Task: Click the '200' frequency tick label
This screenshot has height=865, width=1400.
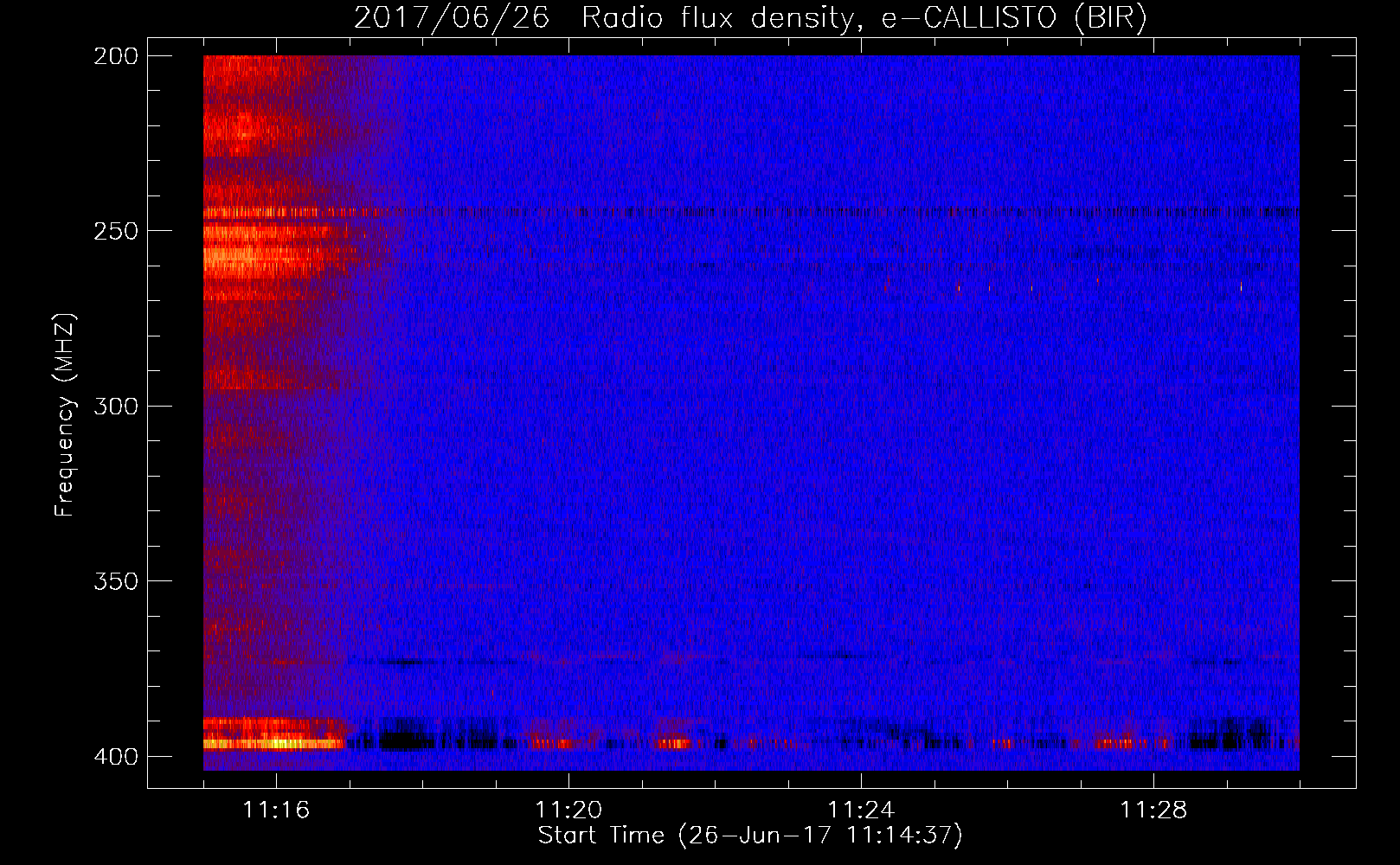Action: pos(115,56)
